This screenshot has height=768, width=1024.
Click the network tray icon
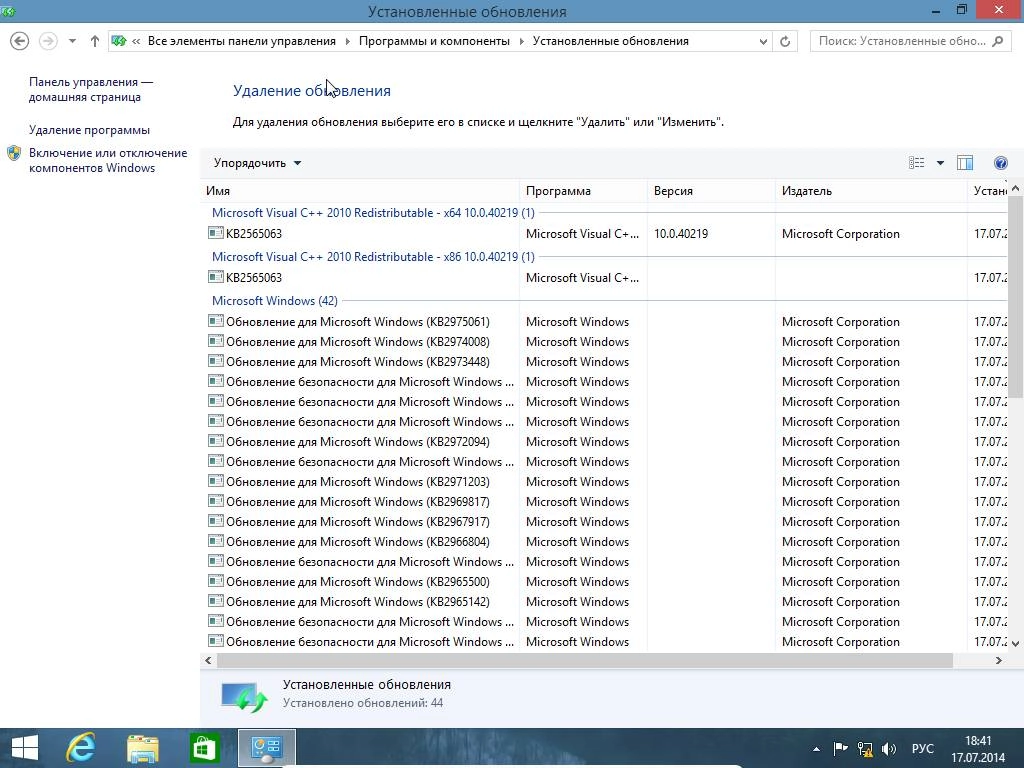[x=865, y=749]
